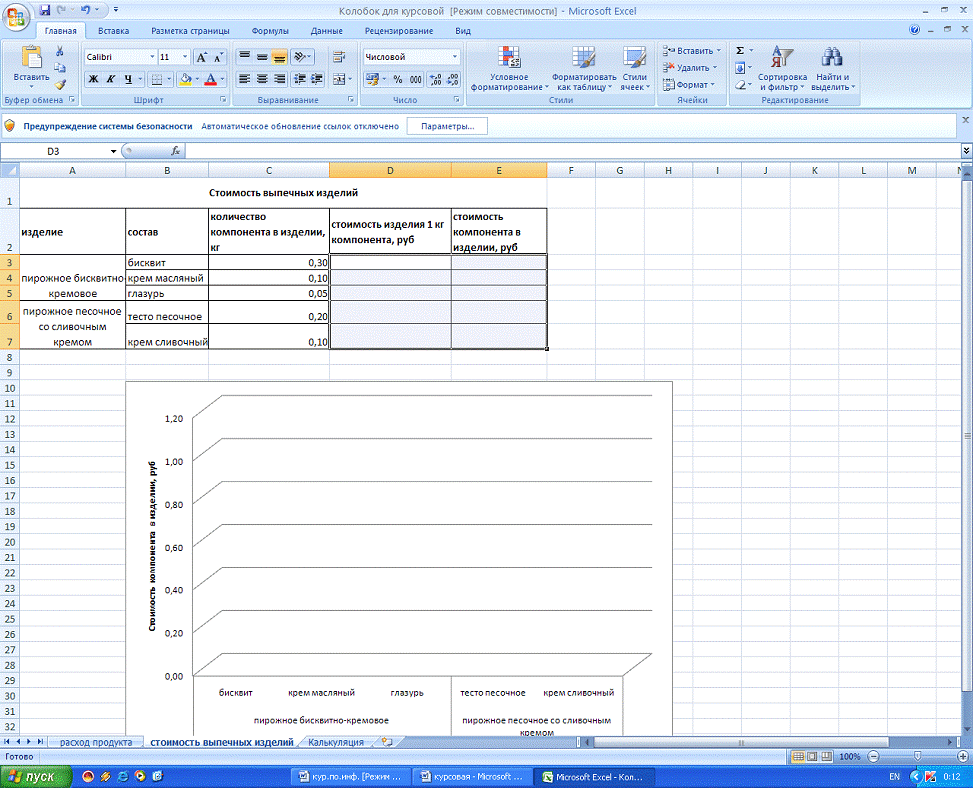Toggle bold (Ж) formatting
Image resolution: width=973 pixels, height=788 pixels.
(93, 79)
